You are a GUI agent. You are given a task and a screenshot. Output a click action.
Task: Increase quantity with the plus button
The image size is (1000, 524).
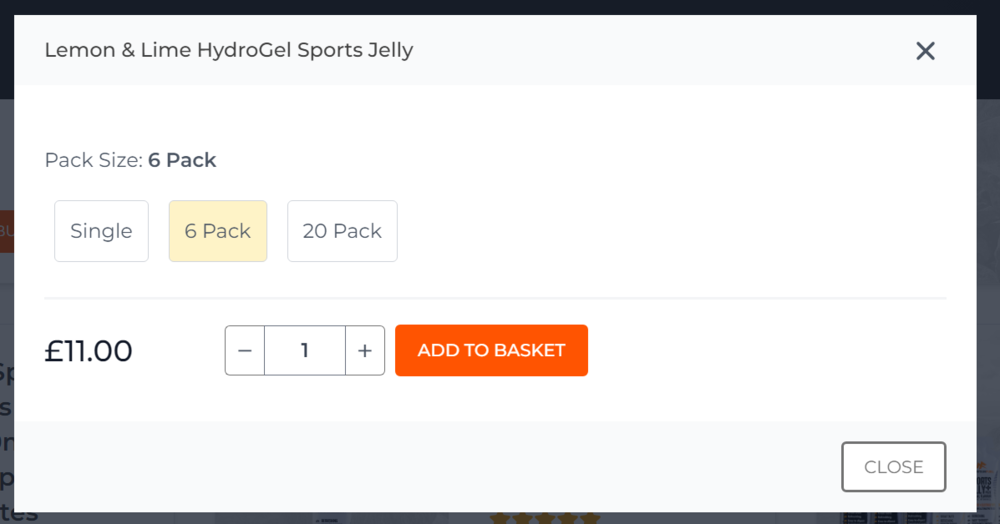(x=365, y=350)
